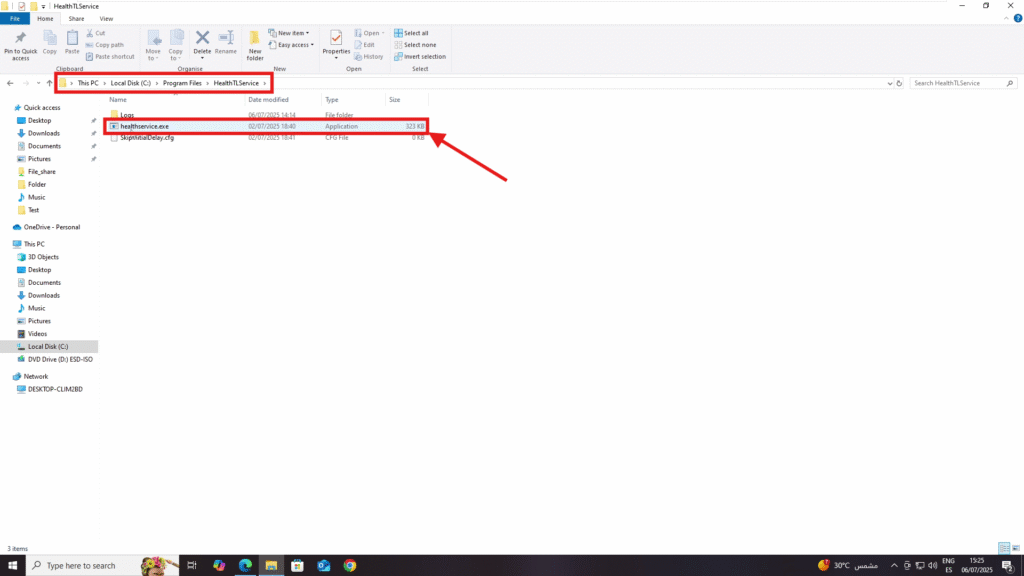Click Program Files breadcrumb segment
Screen dimensions: 1024x576
pos(182,83)
